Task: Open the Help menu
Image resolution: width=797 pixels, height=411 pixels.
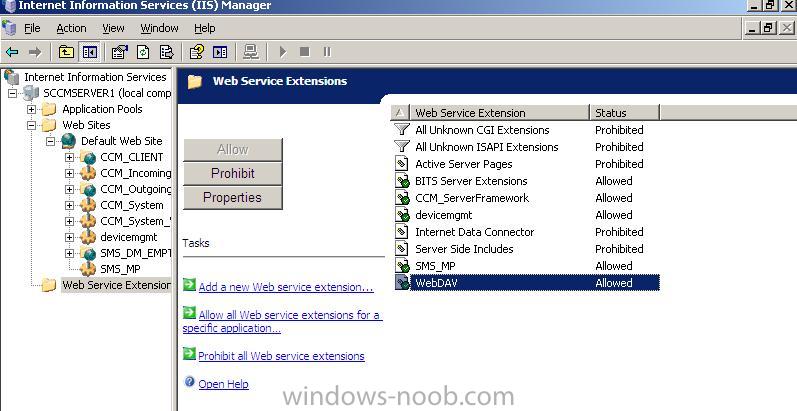Action: 204,28
